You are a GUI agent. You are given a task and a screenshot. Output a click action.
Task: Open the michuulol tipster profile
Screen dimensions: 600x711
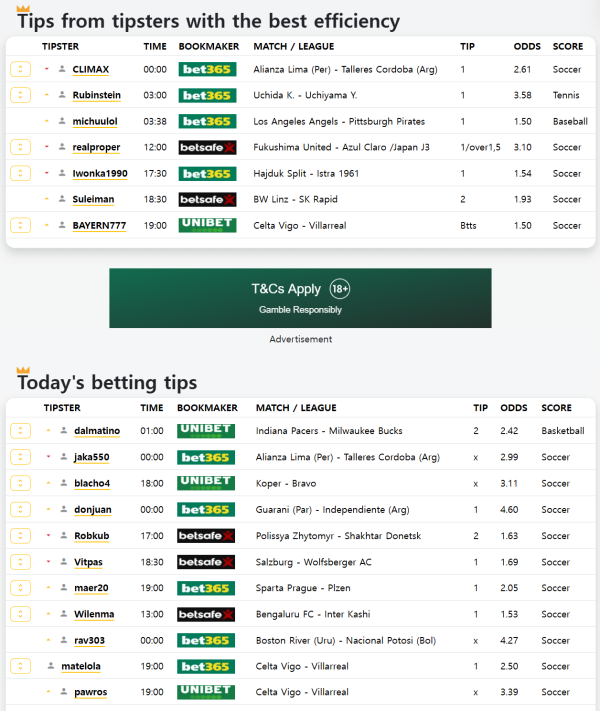pos(95,122)
